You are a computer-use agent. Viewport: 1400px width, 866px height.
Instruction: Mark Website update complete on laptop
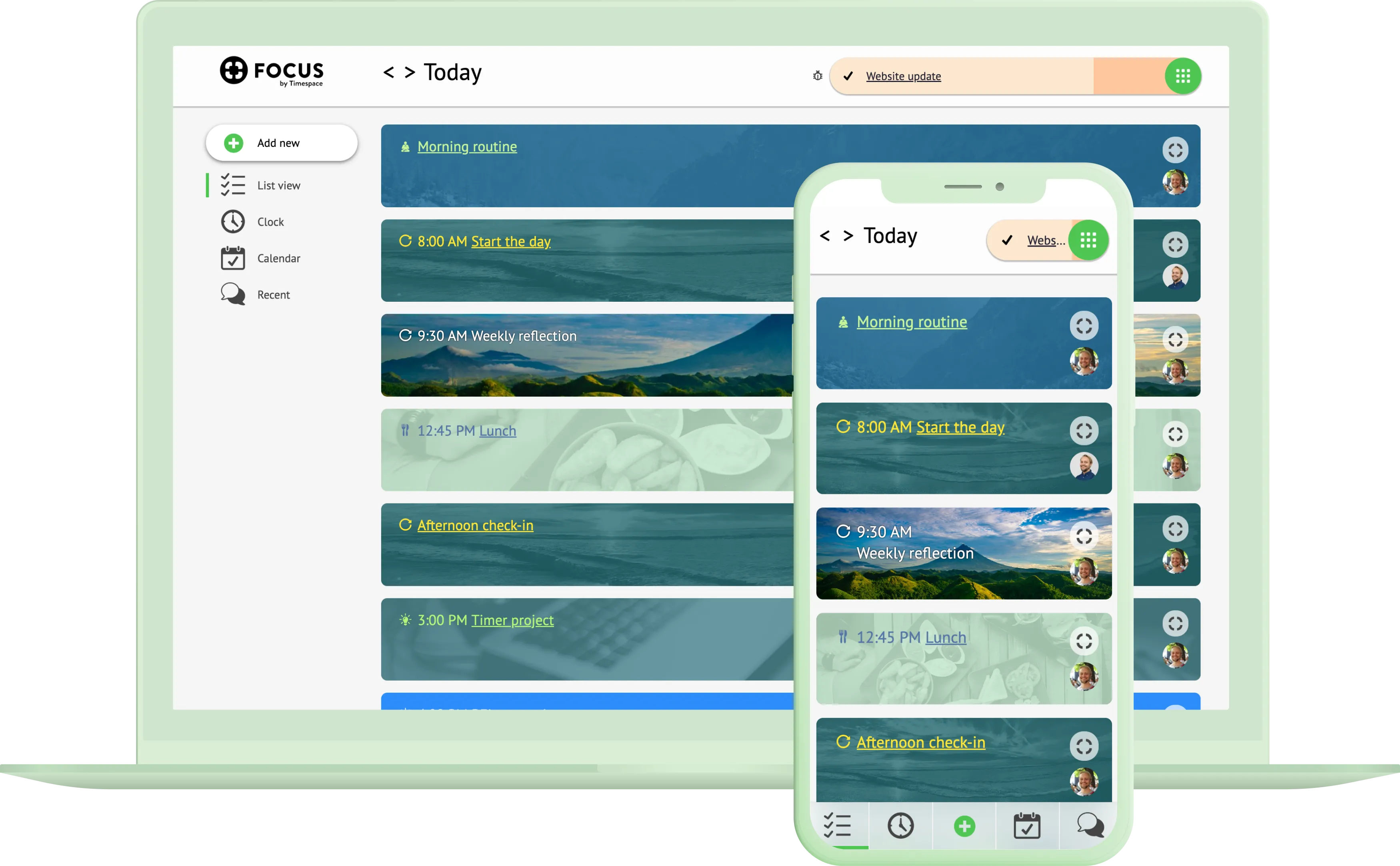848,76
